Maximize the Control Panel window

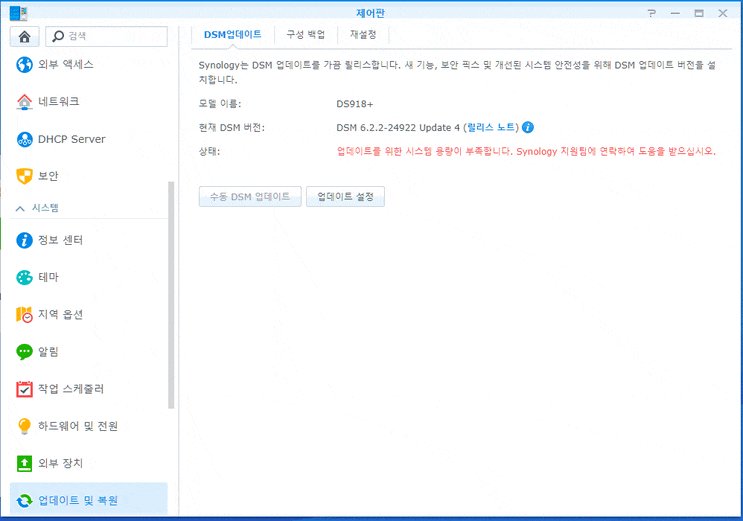pyautogui.click(x=699, y=13)
